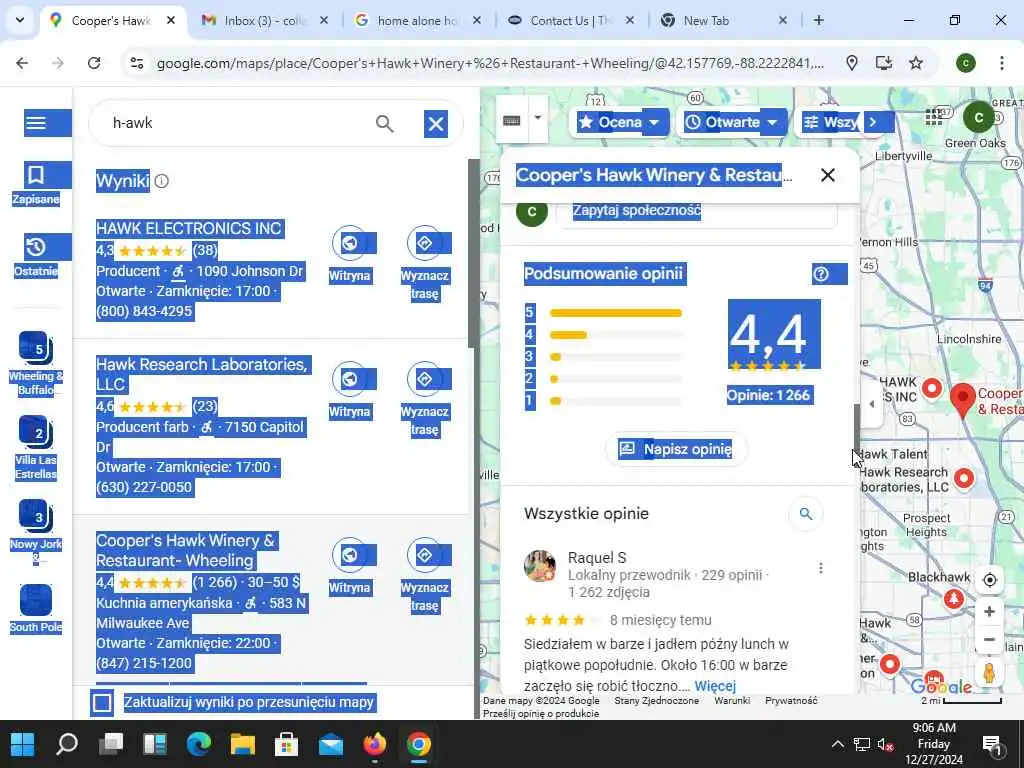Image resolution: width=1024 pixels, height=768 pixels.
Task: Open the Zapisane saved places icon
Action: click(x=36, y=175)
